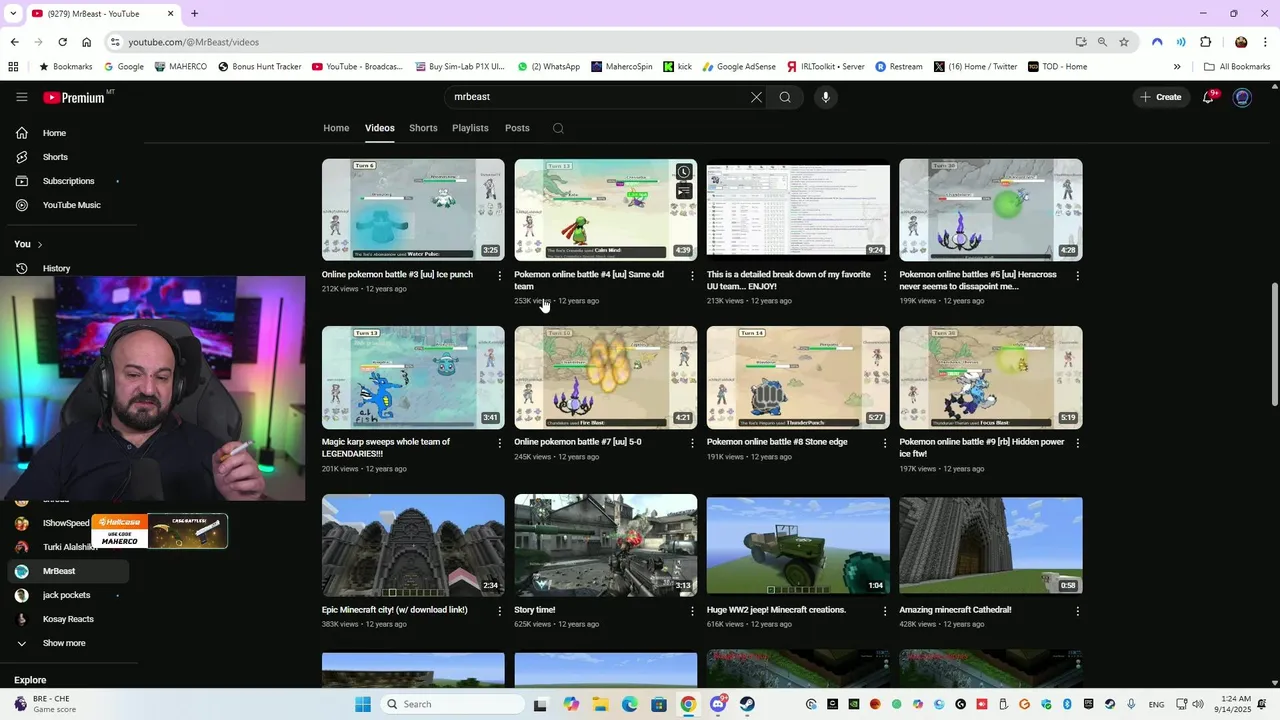The image size is (1280, 720).
Task: Switch to channel Shorts tab
Action: (x=423, y=128)
